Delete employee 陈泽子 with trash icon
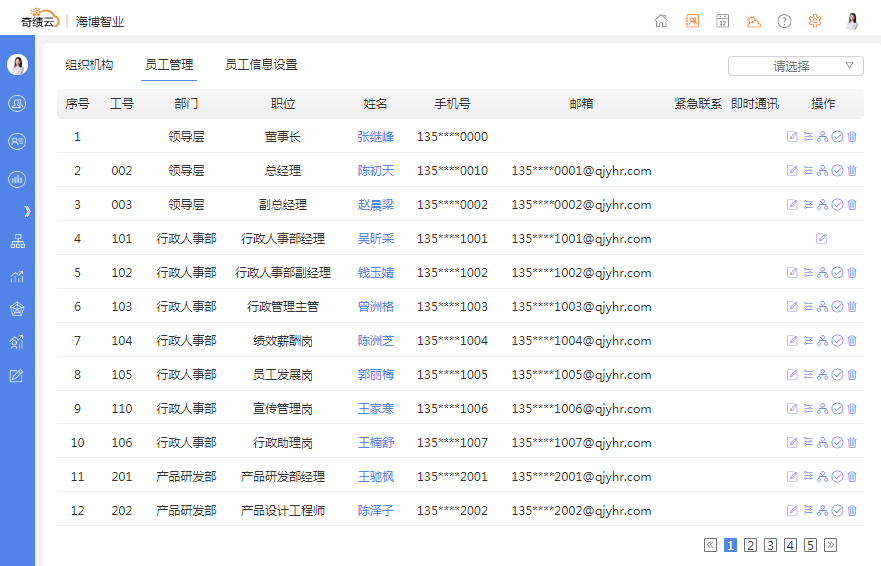The height and width of the screenshot is (566, 881). [x=852, y=510]
